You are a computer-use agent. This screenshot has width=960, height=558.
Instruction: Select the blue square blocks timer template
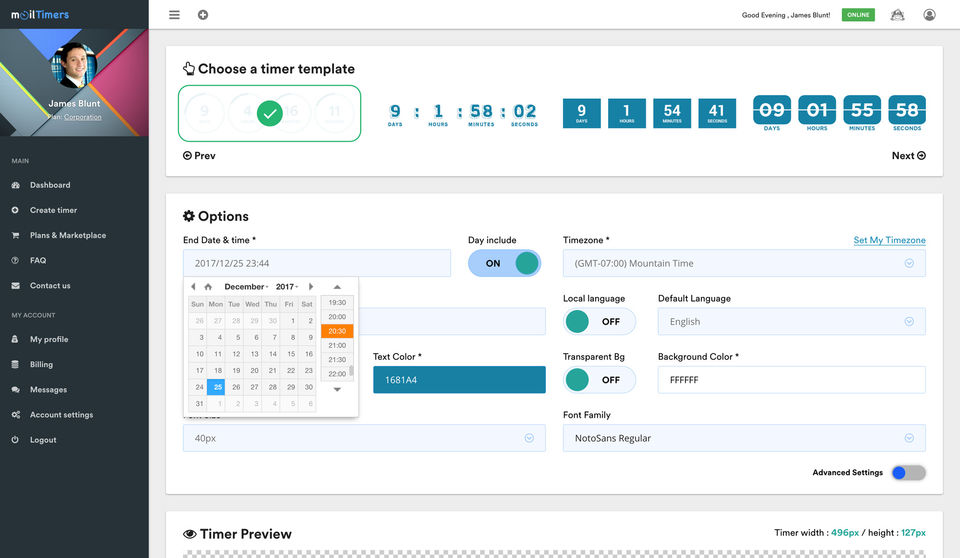649,113
